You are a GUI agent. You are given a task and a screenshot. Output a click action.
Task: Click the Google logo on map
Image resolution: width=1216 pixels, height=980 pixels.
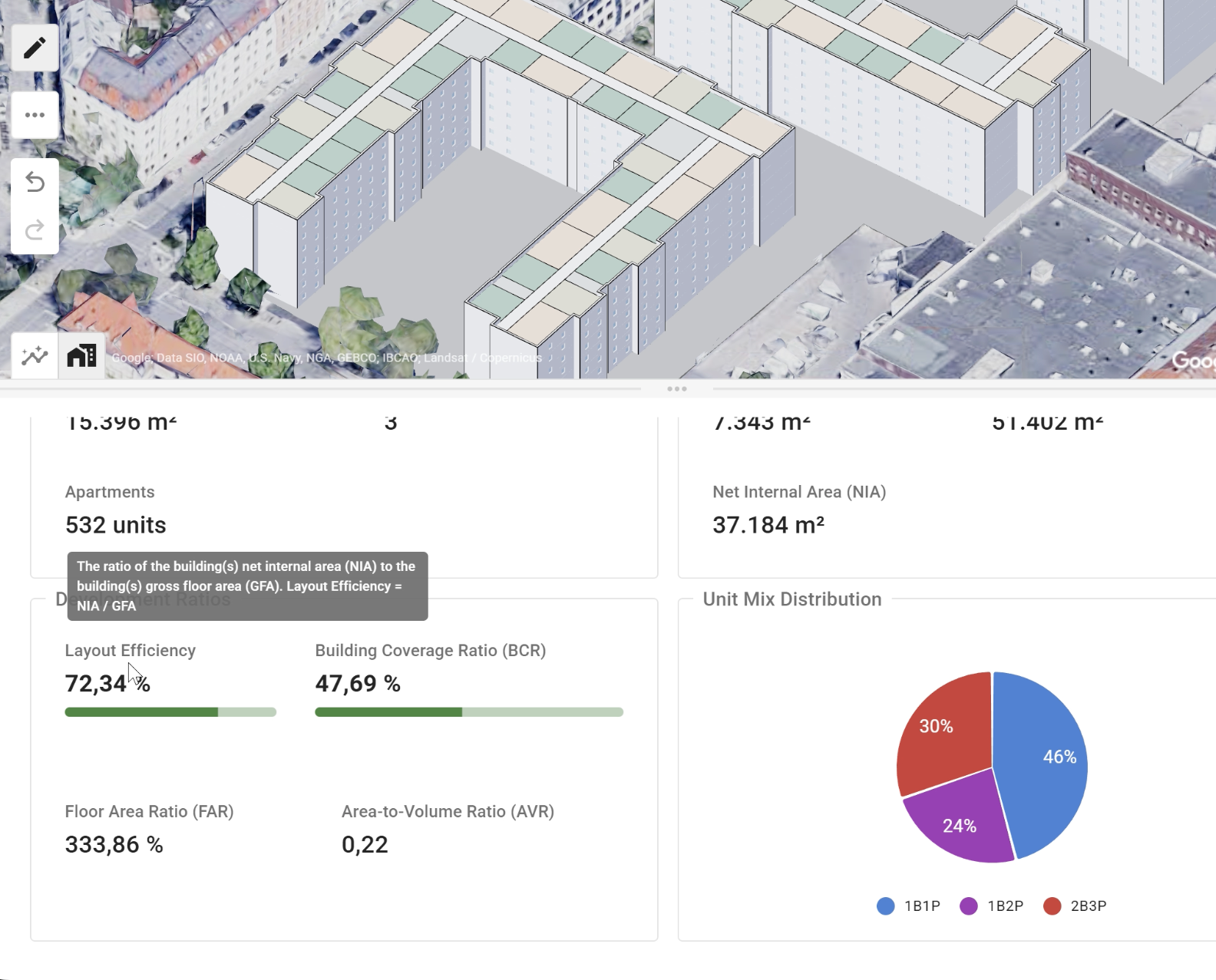click(1193, 360)
